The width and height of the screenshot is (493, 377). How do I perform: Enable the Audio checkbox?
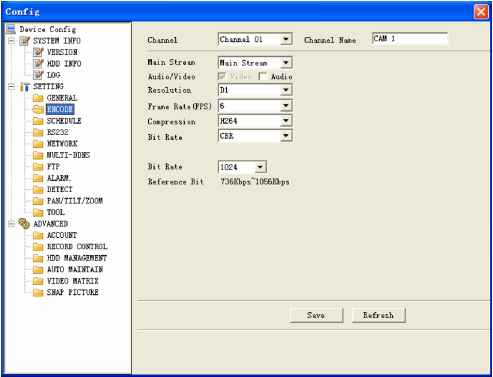point(263,76)
